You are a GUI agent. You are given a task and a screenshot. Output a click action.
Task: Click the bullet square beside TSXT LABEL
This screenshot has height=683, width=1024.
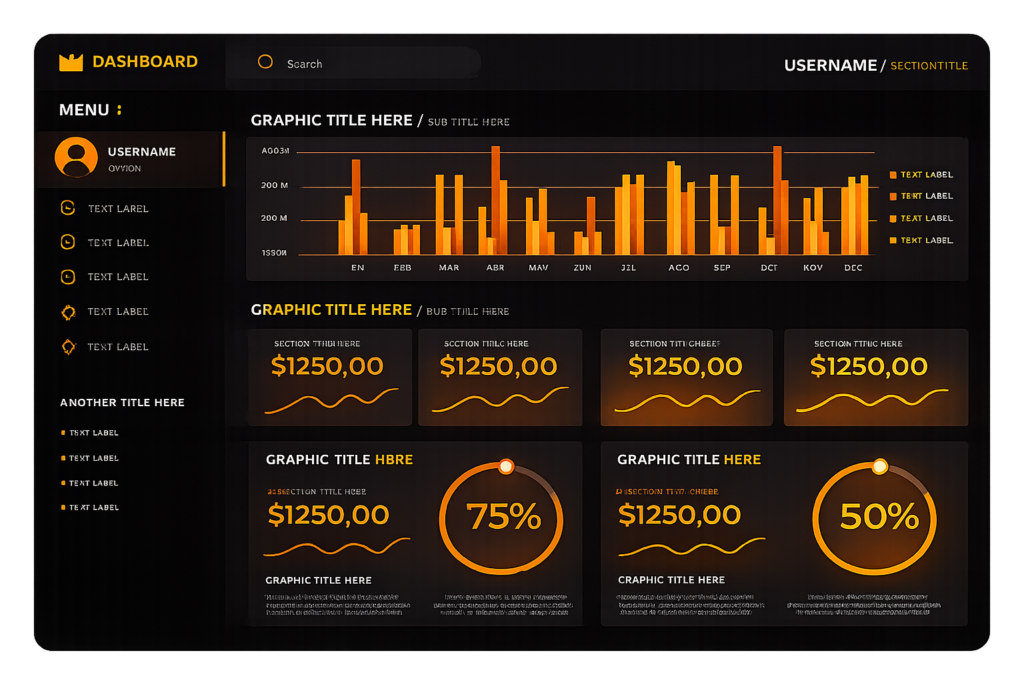click(x=63, y=433)
